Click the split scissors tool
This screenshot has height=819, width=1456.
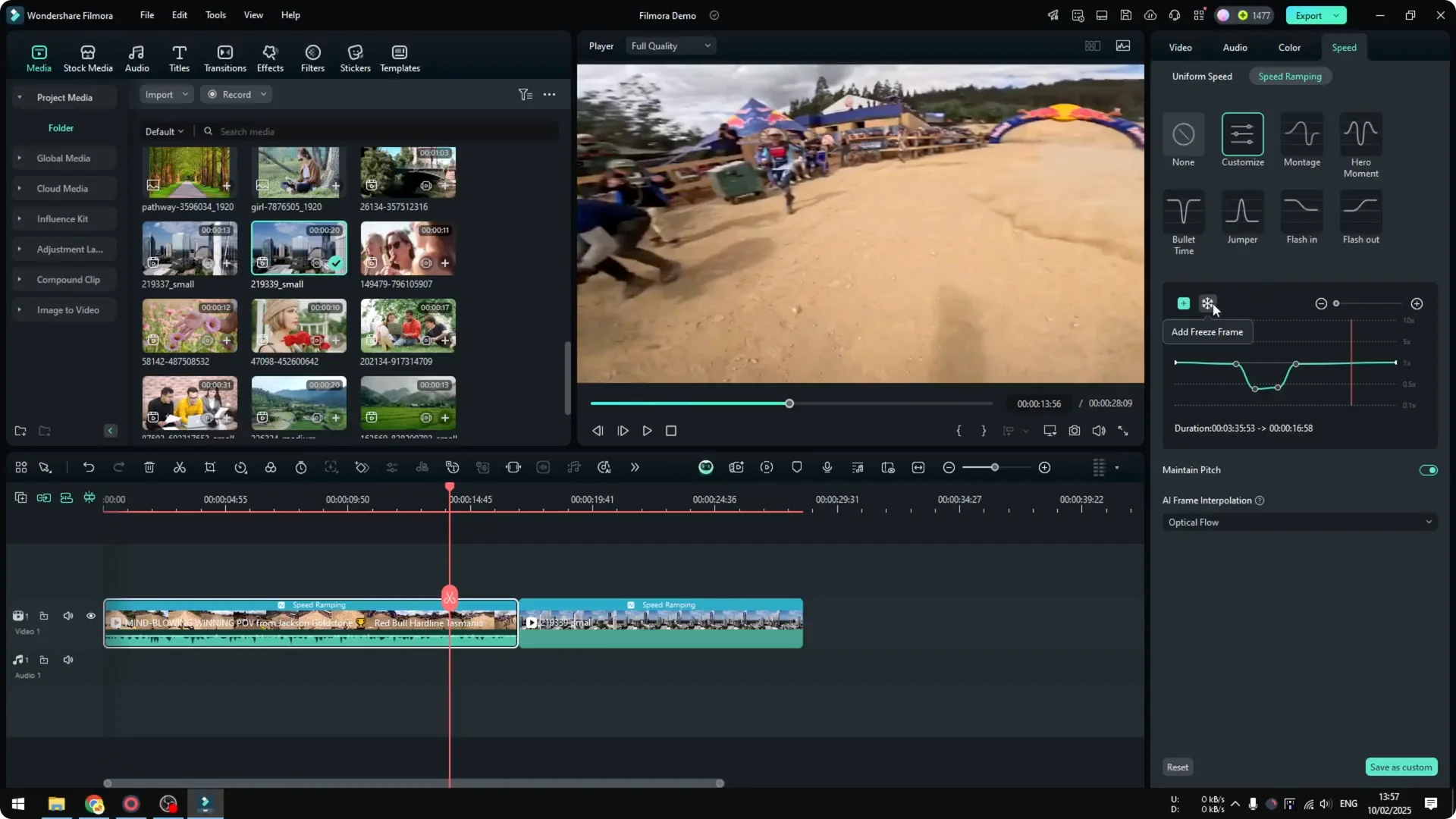180,467
